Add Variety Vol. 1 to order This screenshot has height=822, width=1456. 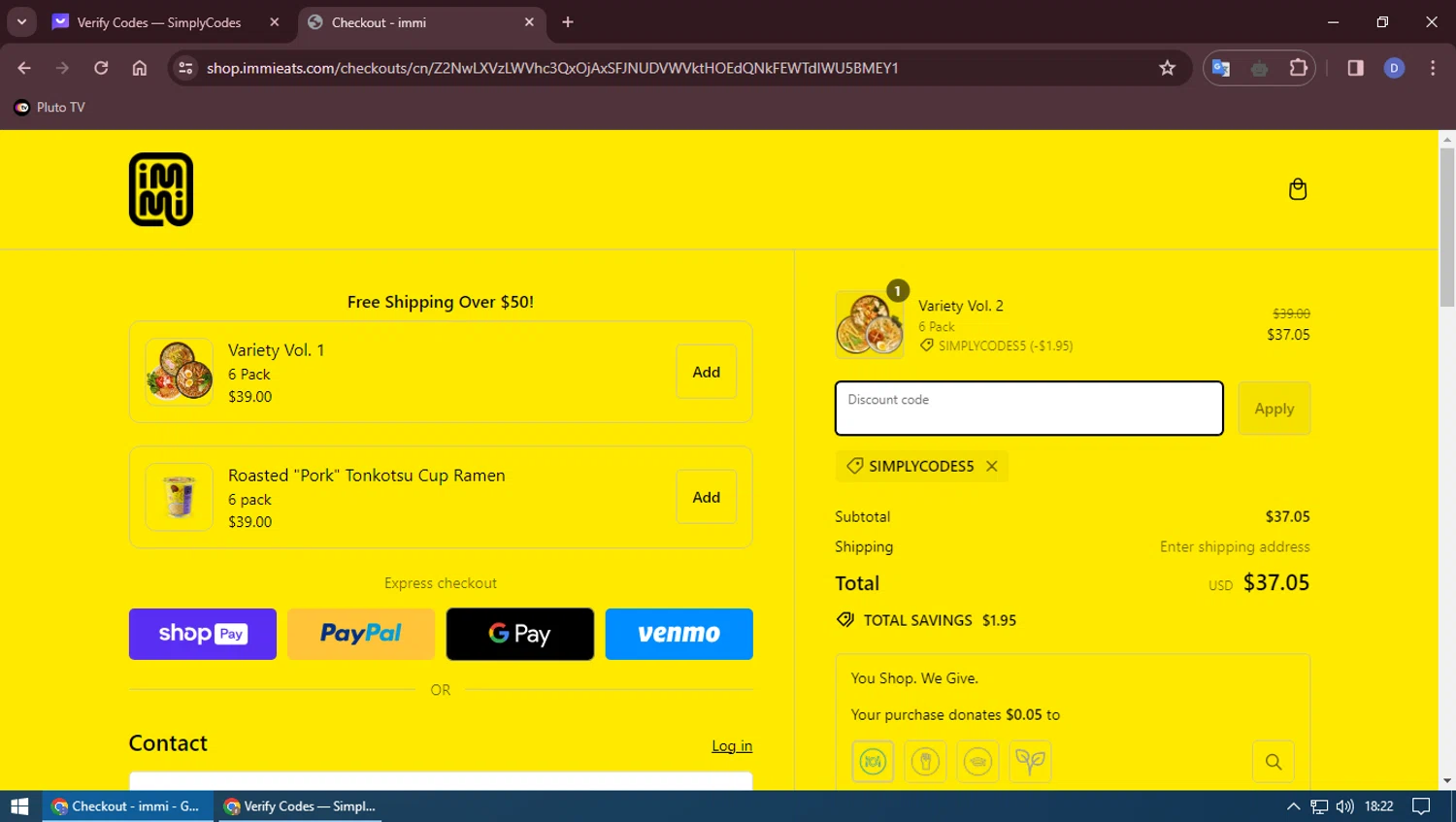point(706,372)
